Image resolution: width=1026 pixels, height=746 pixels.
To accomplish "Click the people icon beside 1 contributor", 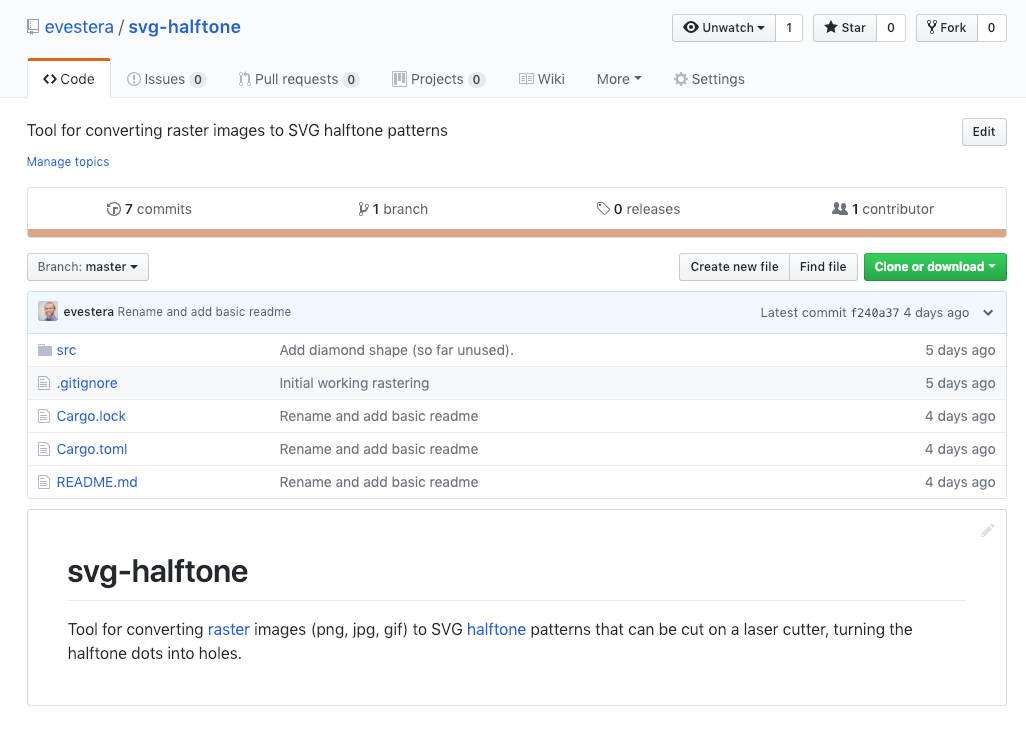I will [840, 209].
